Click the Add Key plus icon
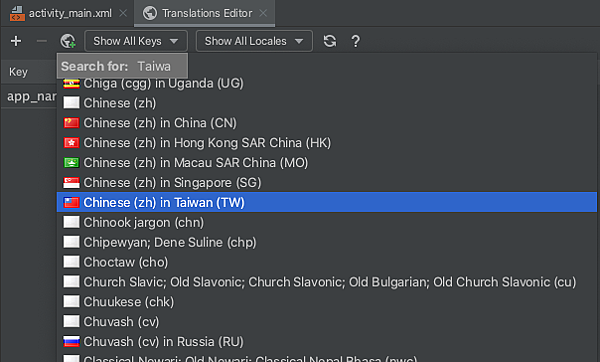Image resolution: width=600 pixels, height=362 pixels. tap(16, 41)
